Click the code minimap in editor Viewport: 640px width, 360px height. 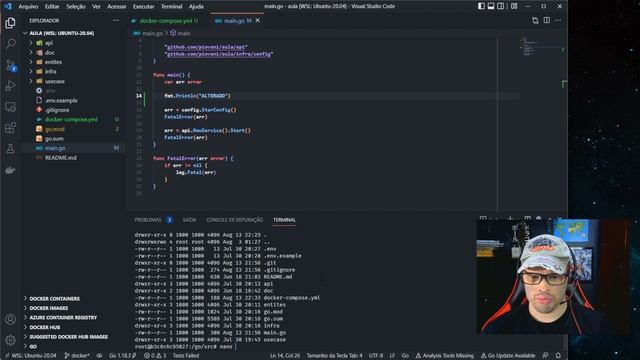pyautogui.click(x=529, y=46)
